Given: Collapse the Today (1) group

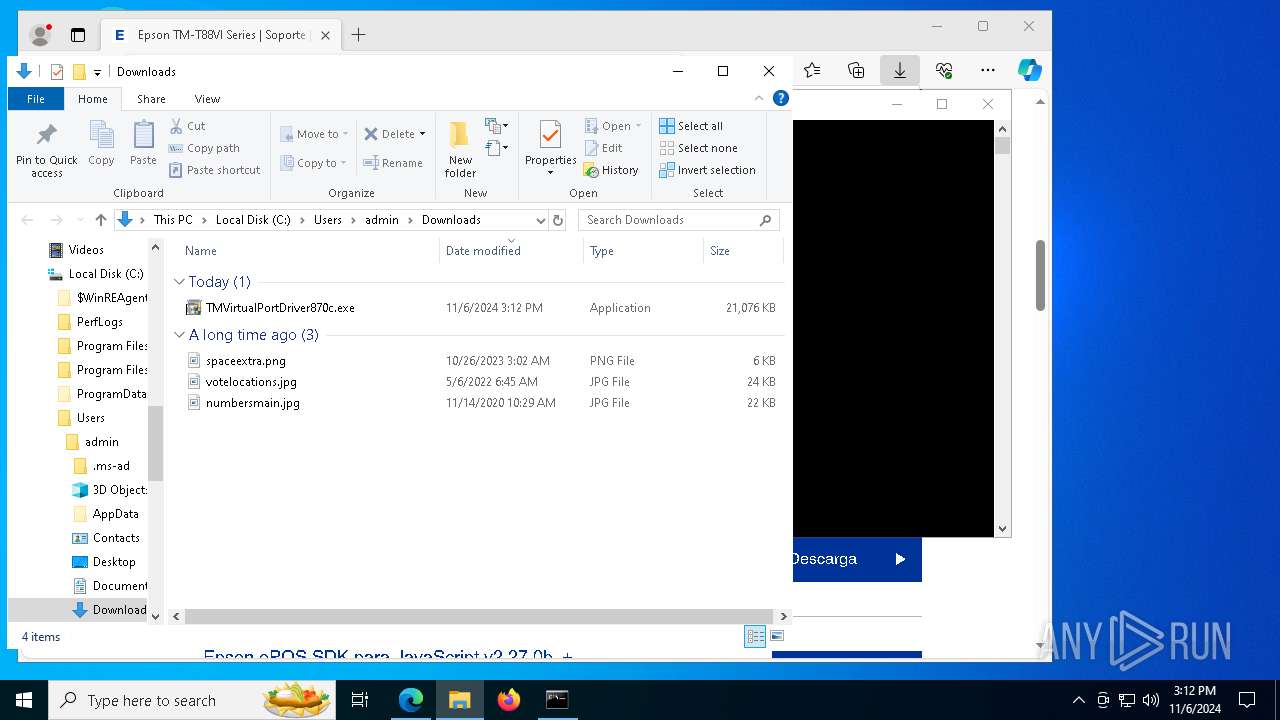Looking at the screenshot, I should [179, 282].
